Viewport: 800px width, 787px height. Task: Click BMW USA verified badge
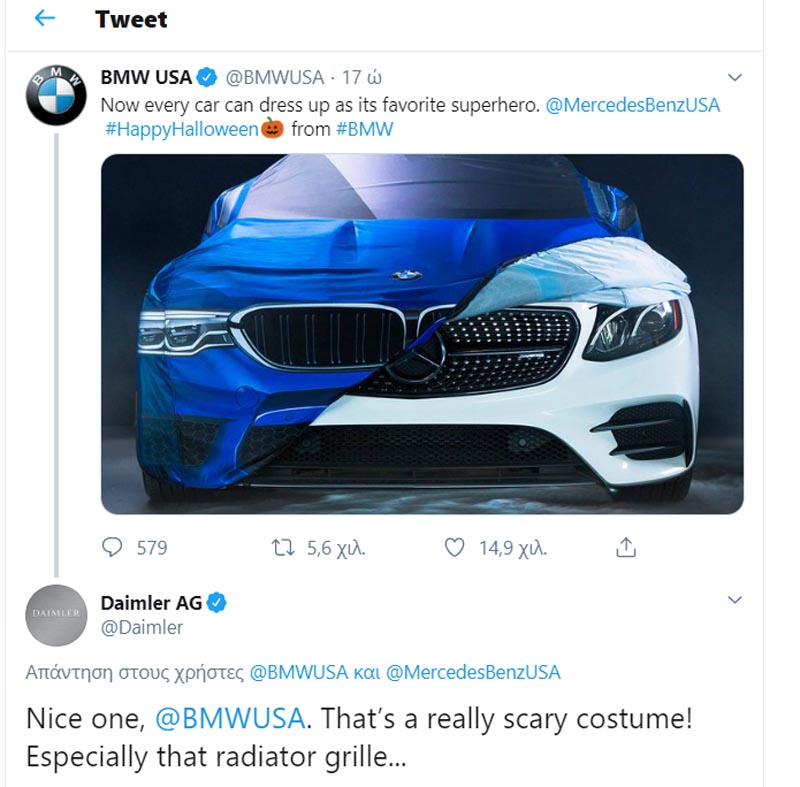[x=207, y=77]
